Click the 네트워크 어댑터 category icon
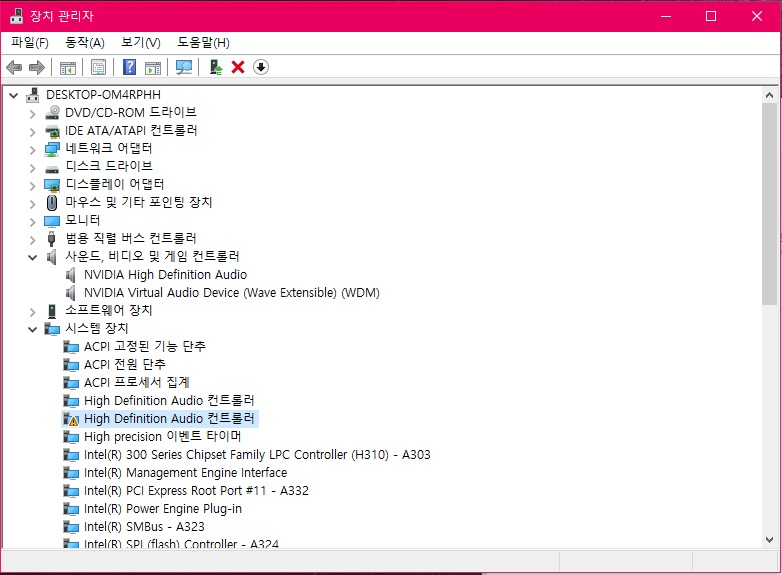The width and height of the screenshot is (782, 575). (52, 149)
